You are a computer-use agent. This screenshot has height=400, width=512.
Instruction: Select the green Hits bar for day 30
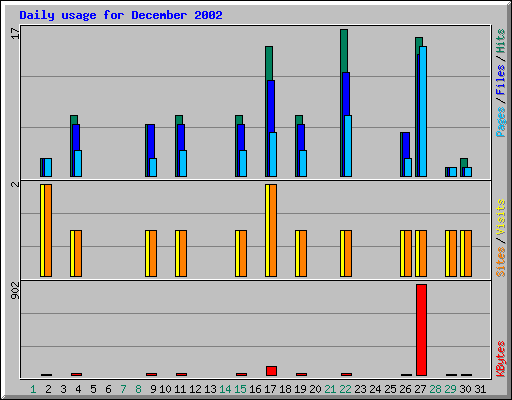coord(464,163)
